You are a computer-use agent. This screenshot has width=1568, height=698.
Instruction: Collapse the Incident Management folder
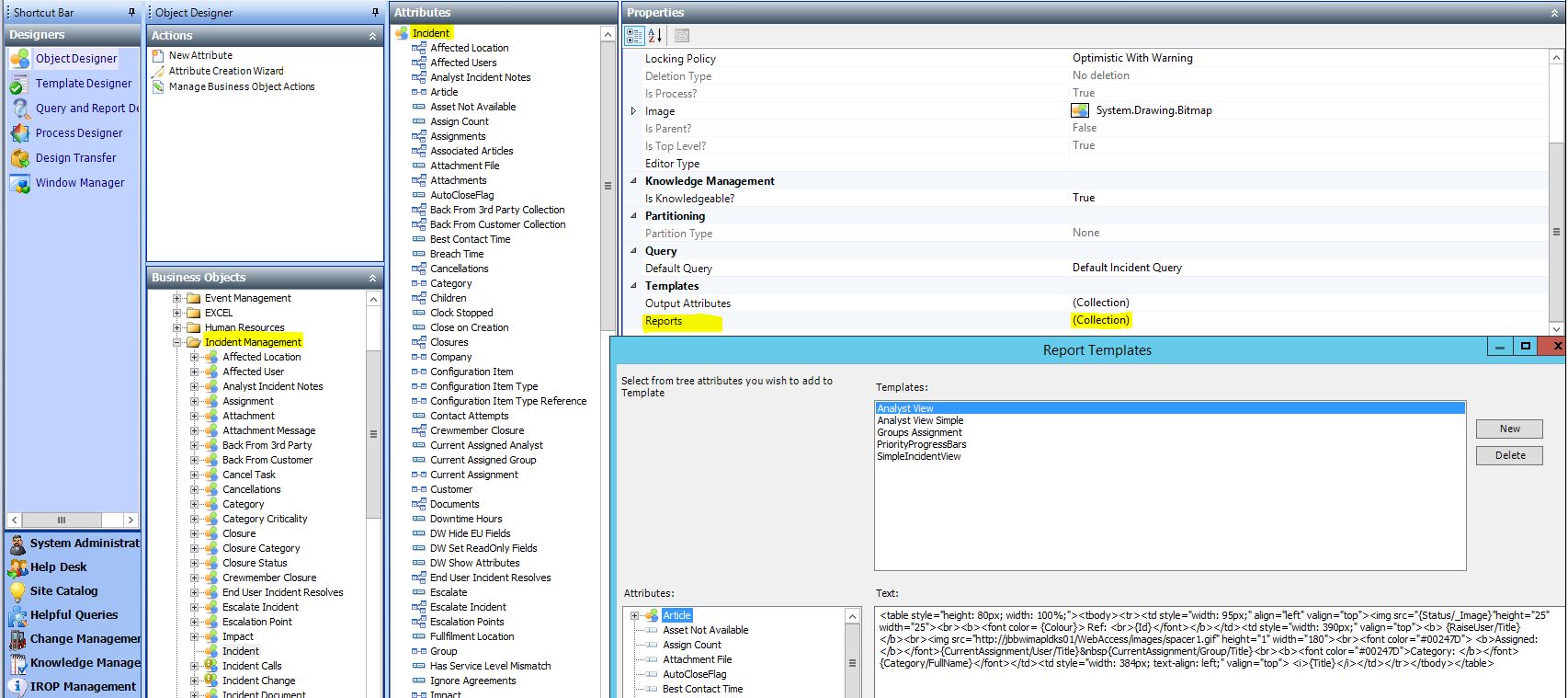[x=177, y=342]
